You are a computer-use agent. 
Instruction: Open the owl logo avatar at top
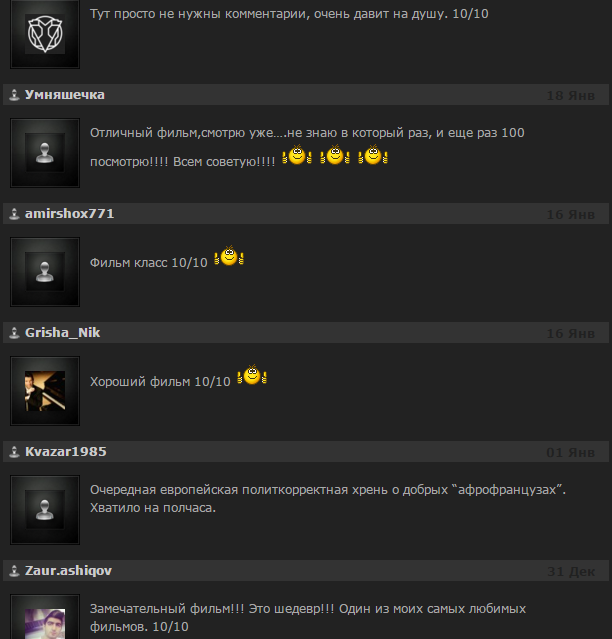pyautogui.click(x=45, y=34)
